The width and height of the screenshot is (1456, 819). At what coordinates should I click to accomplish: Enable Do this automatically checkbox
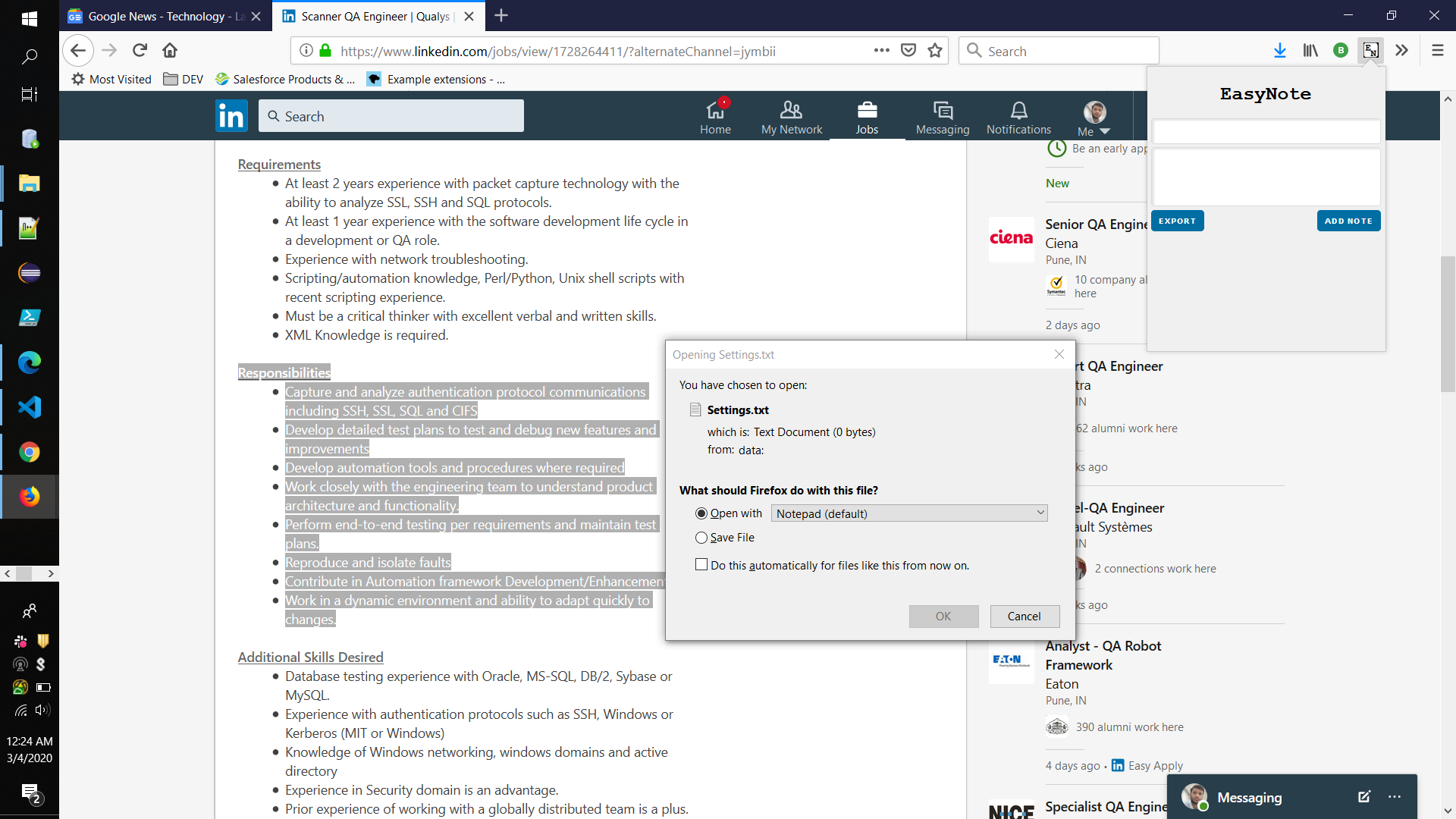[x=702, y=564]
